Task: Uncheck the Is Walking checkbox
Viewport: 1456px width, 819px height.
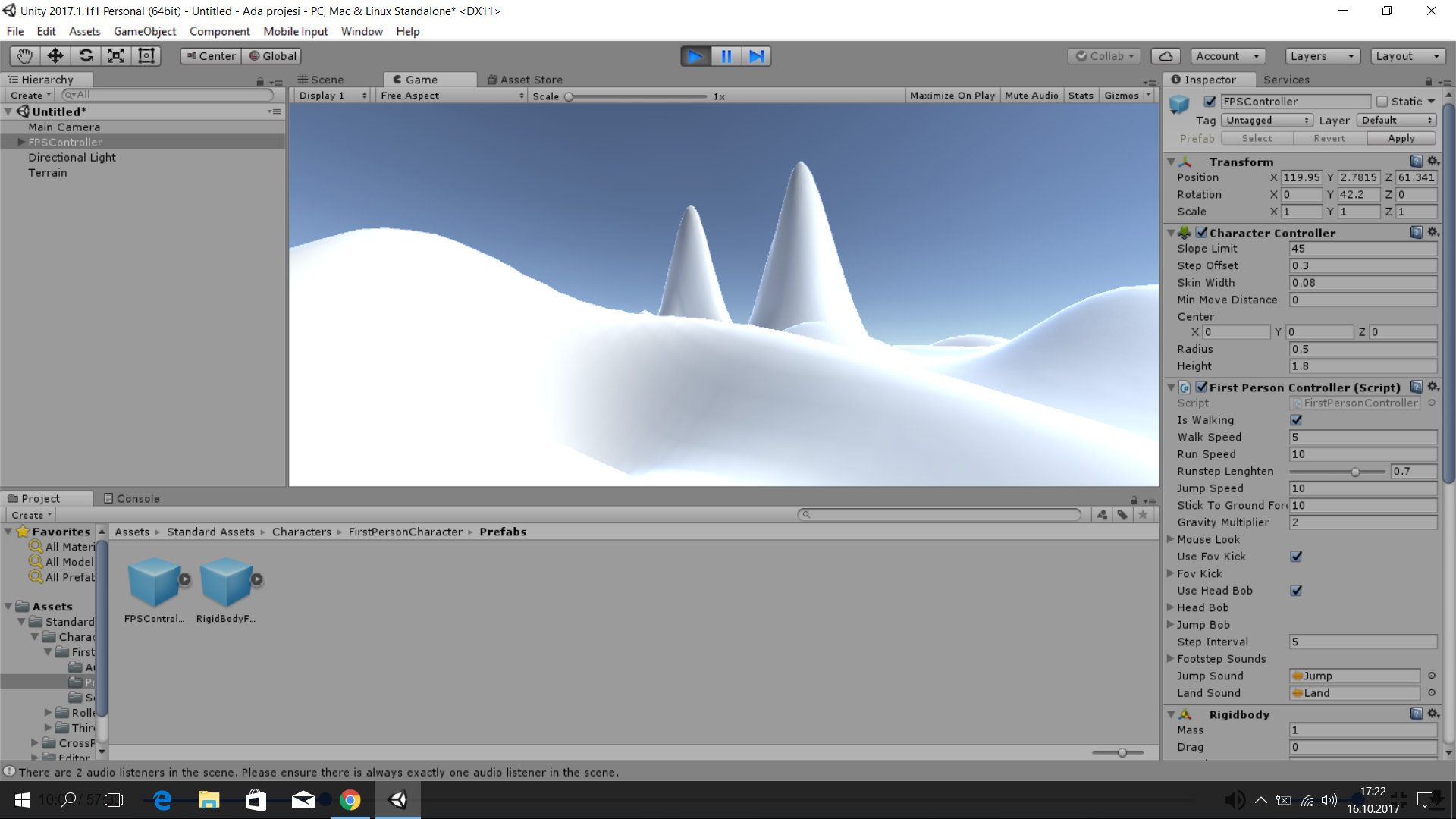Action: point(1296,420)
